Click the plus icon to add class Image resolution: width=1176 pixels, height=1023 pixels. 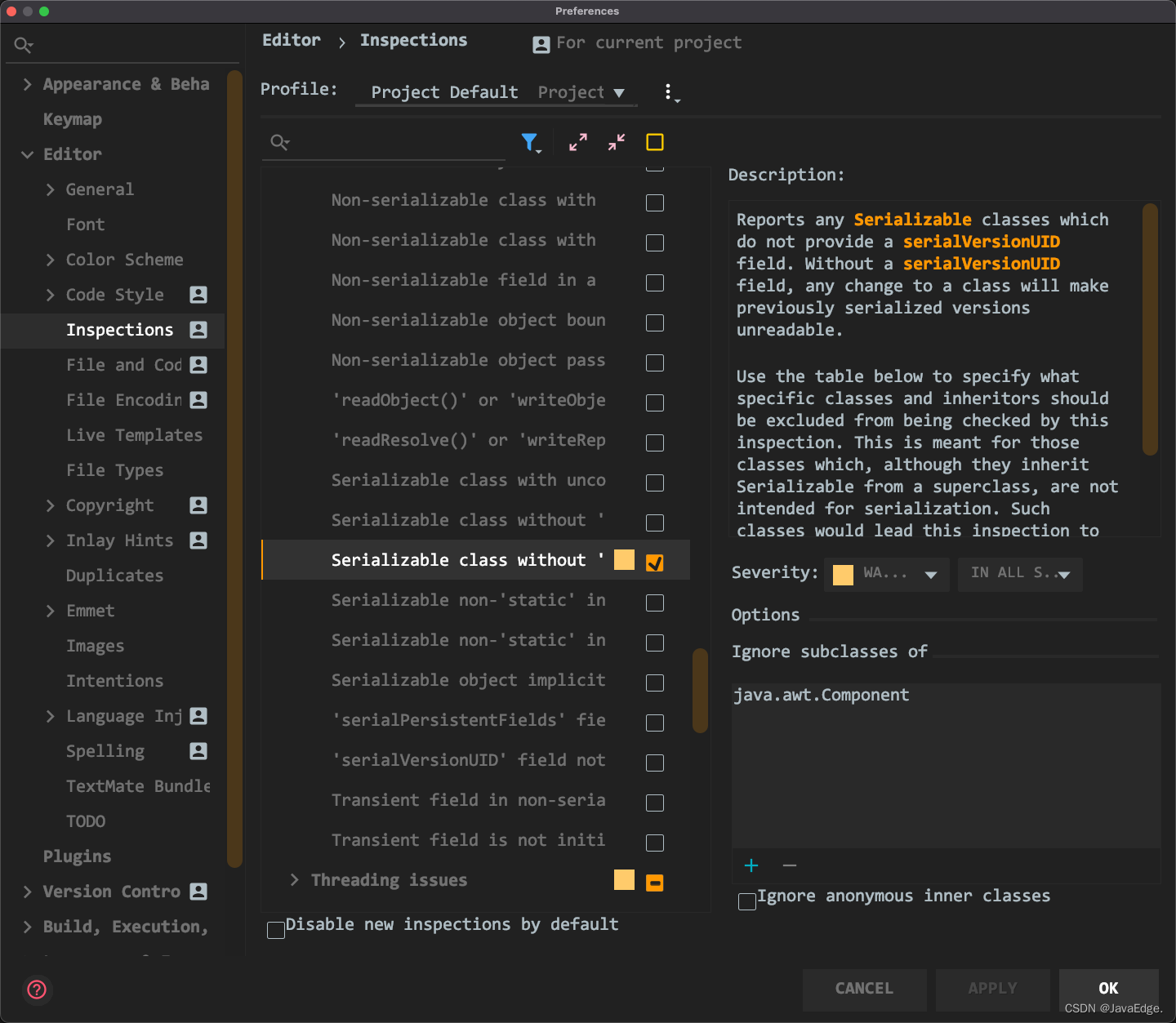point(751,865)
